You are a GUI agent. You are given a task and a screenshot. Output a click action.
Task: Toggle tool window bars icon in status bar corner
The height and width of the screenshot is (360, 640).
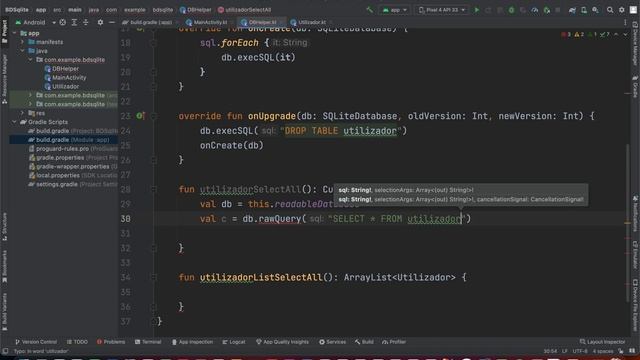coord(5,351)
